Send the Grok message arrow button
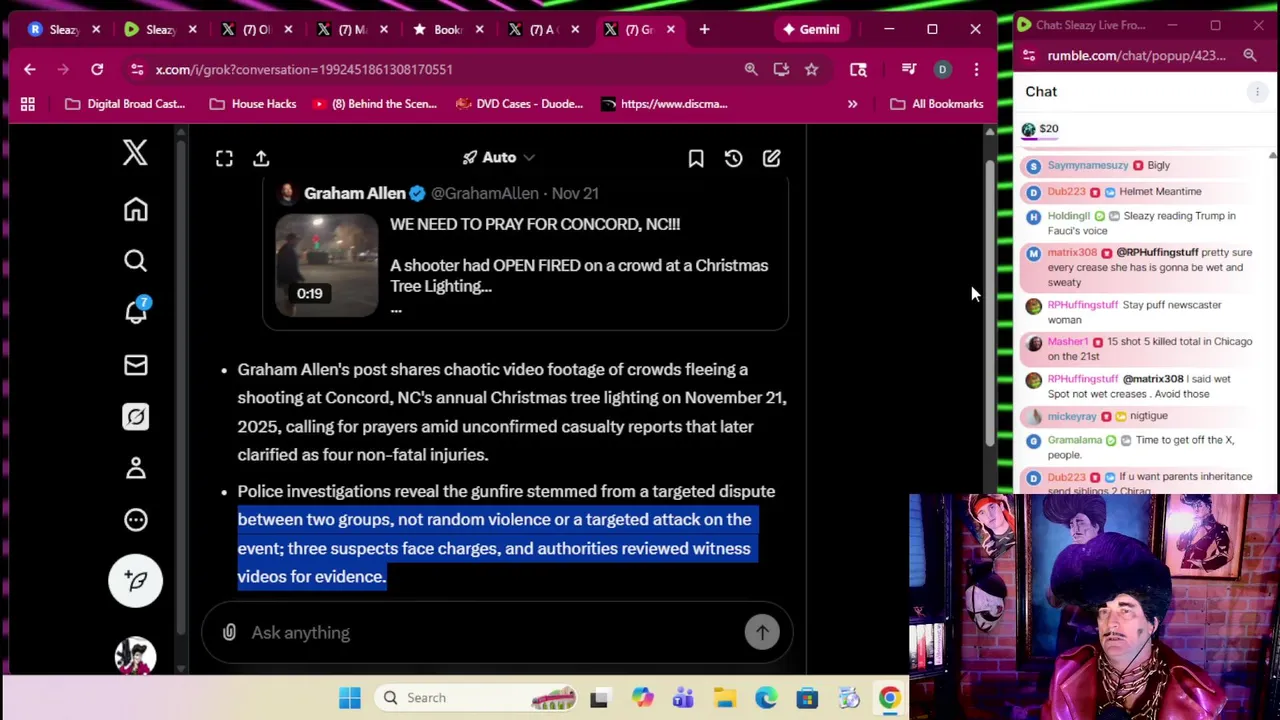The image size is (1280, 720). click(x=762, y=632)
